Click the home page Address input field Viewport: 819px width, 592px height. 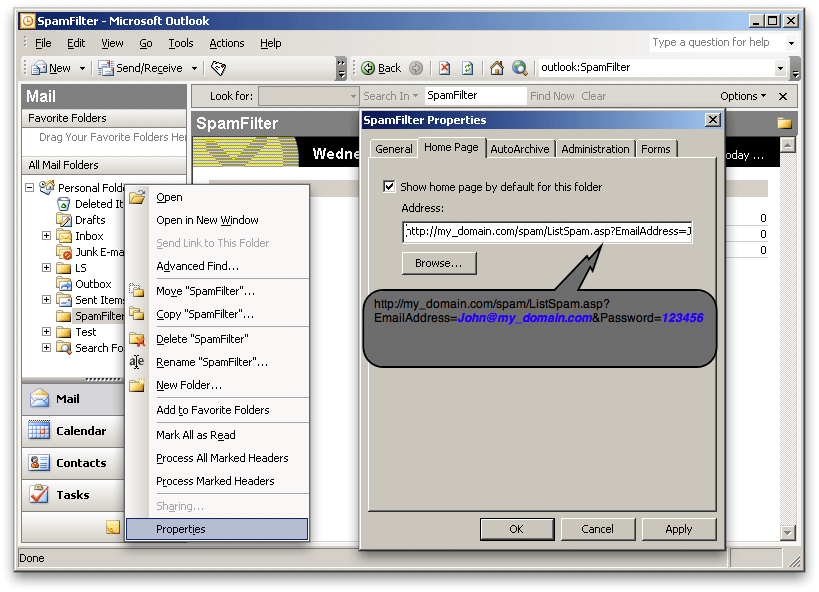point(547,232)
